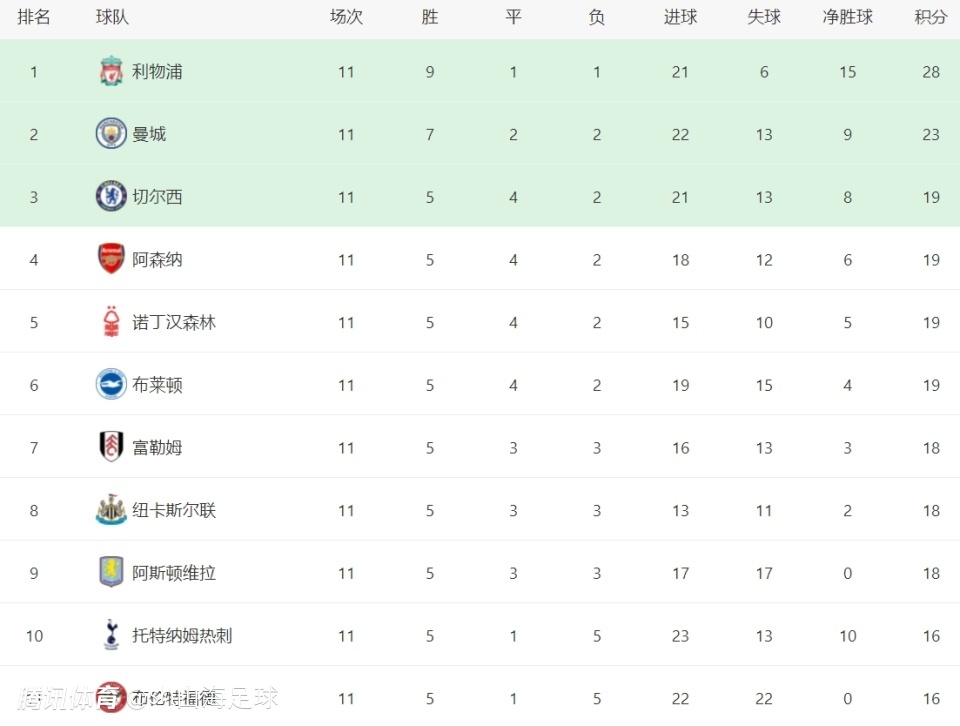Image resolution: width=960 pixels, height=726 pixels.
Task: Click the Arsenal club crest
Action: tap(111, 259)
